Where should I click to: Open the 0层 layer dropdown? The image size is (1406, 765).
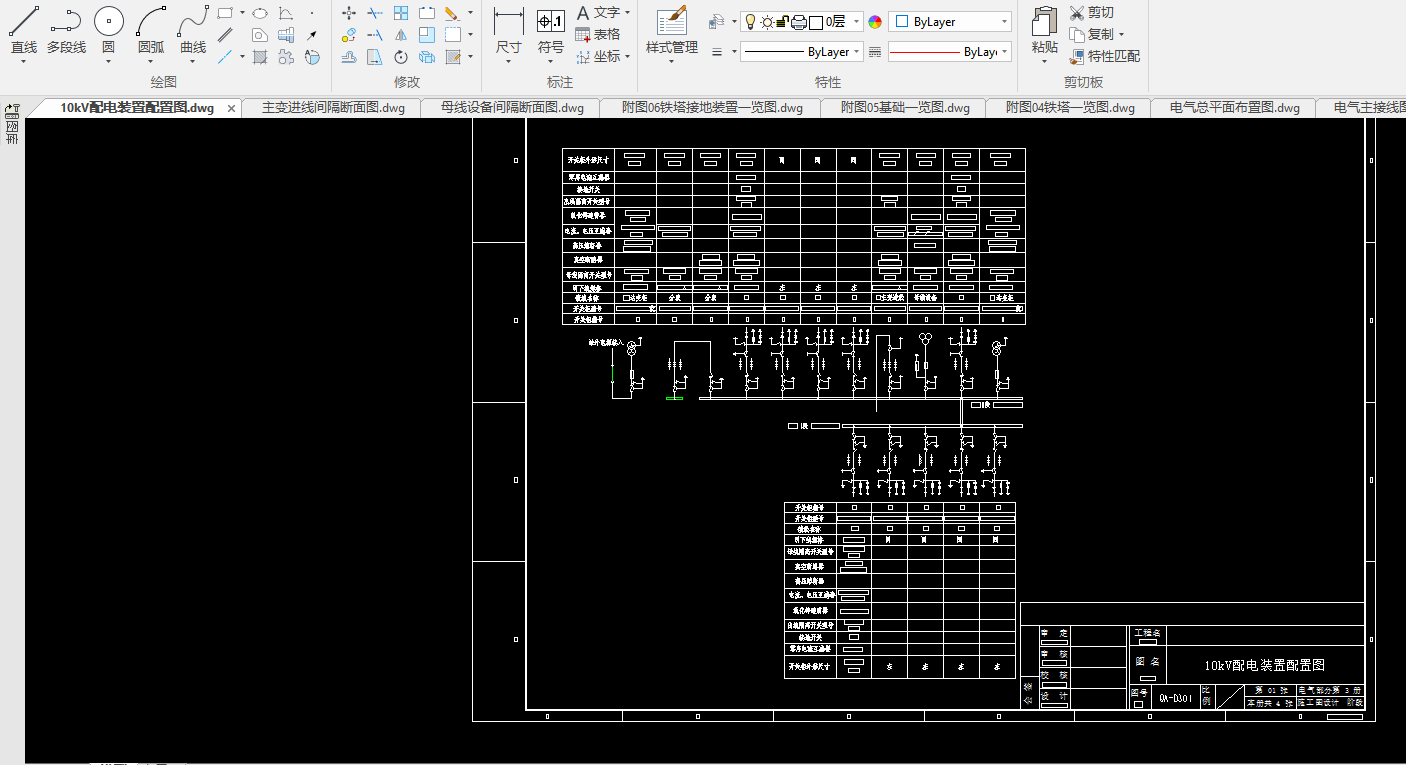[x=857, y=22]
